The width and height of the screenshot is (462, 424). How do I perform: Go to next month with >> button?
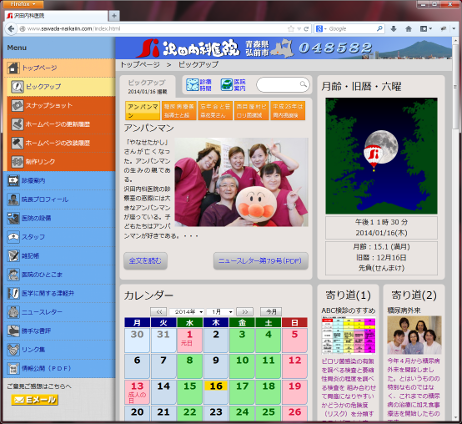[x=245, y=312]
